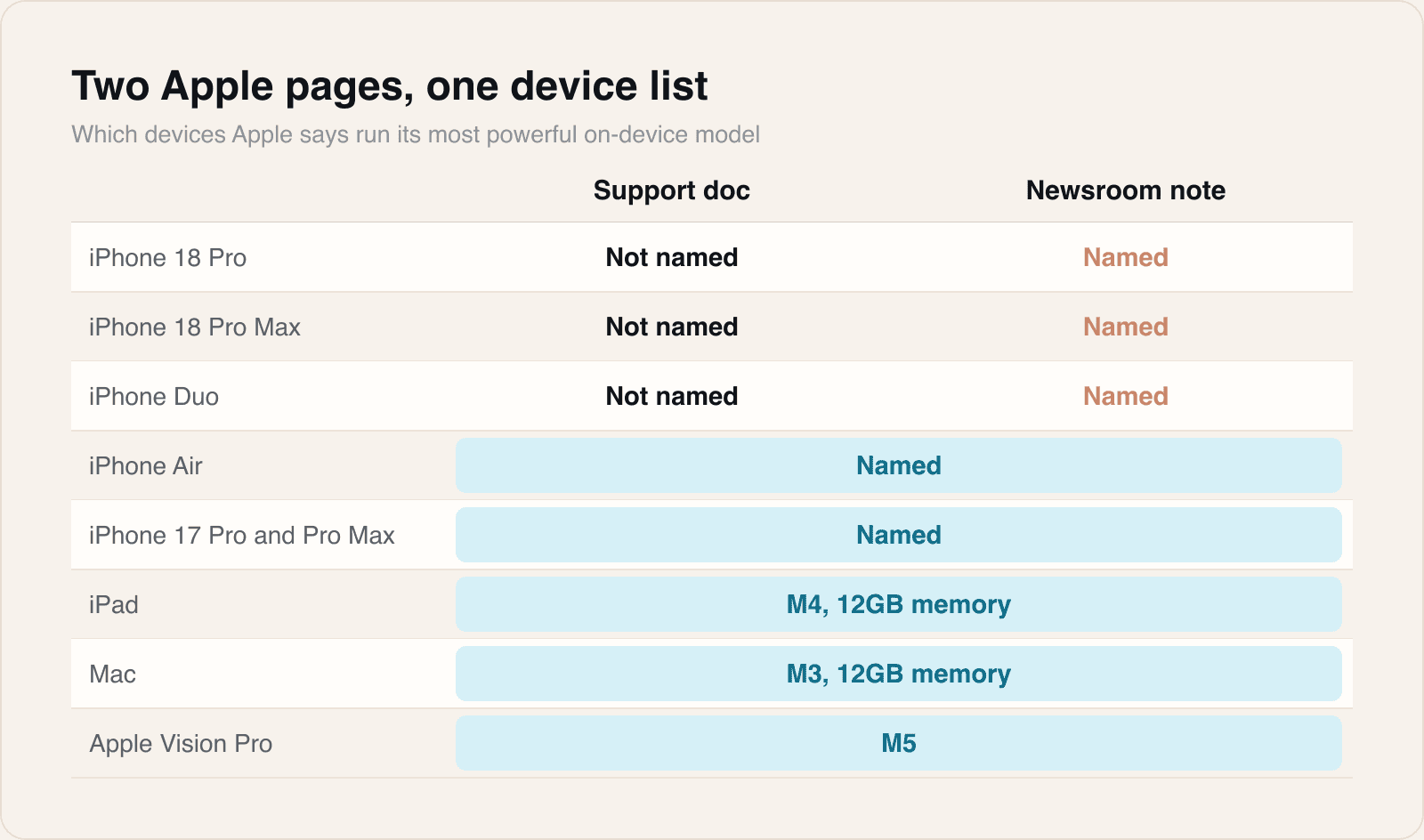
Task: Click 'Not named' in iPhone 18 Pro row
Action: [x=672, y=258]
